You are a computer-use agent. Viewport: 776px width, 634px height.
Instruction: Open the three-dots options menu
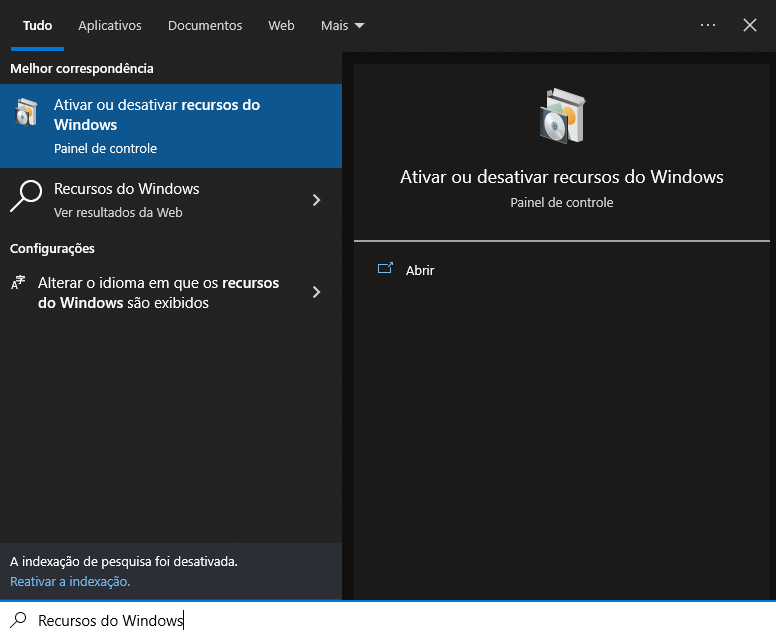[x=708, y=25]
